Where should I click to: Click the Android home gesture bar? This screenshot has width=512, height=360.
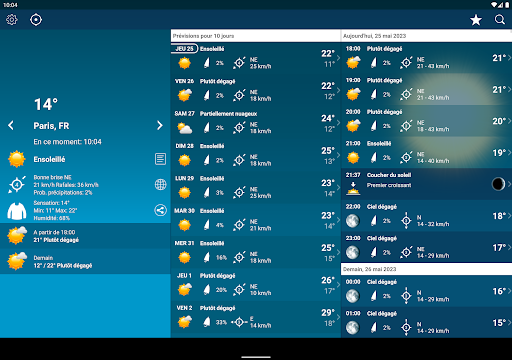point(256,357)
